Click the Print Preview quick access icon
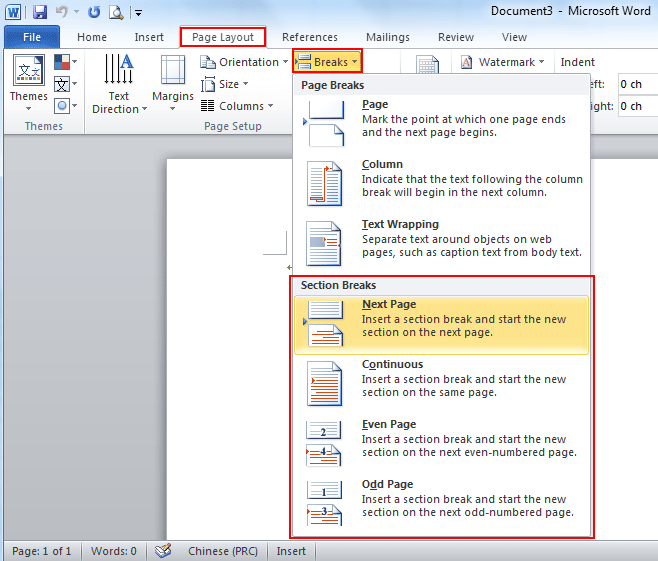This screenshot has height=561, width=658. tap(116, 12)
